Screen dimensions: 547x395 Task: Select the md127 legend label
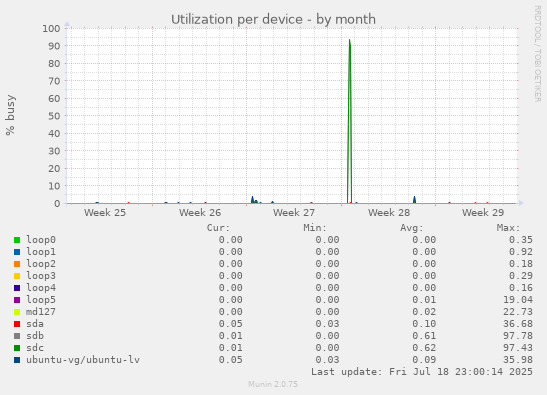pyautogui.click(x=41, y=312)
